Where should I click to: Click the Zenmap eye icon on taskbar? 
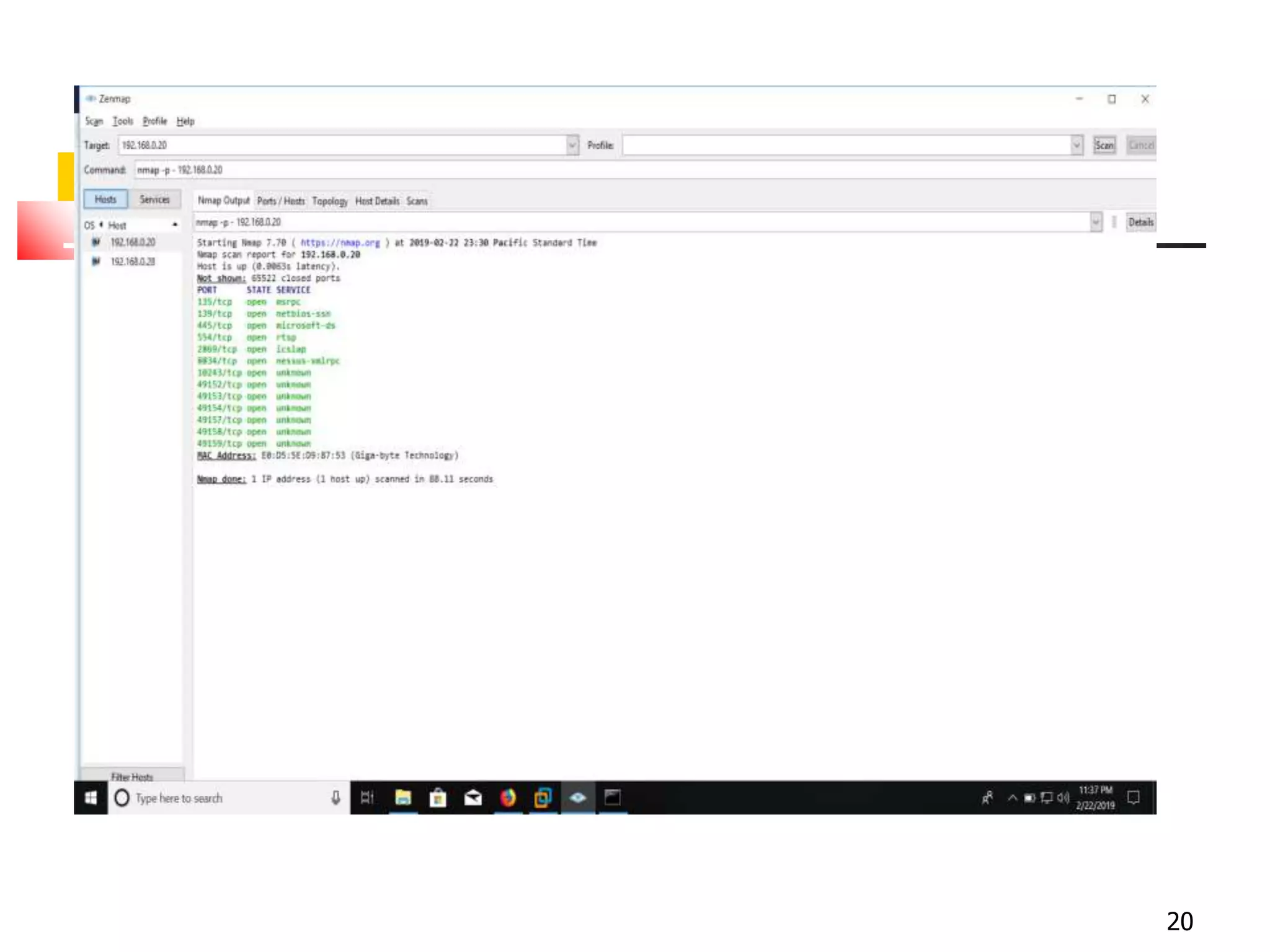(x=578, y=798)
